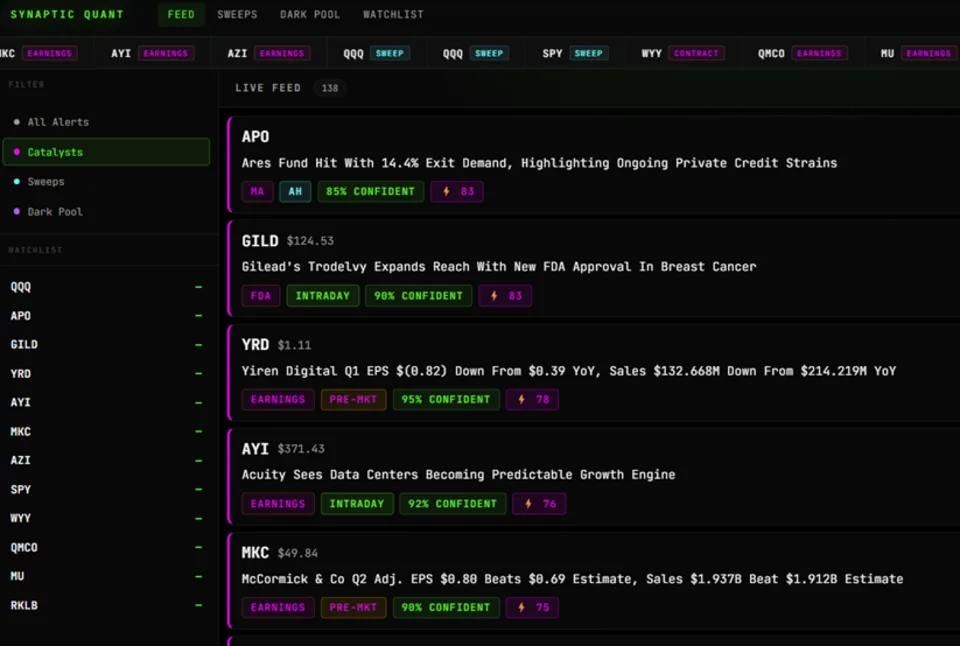Click the Live Feed count badge 138
The image size is (960, 646).
point(329,88)
